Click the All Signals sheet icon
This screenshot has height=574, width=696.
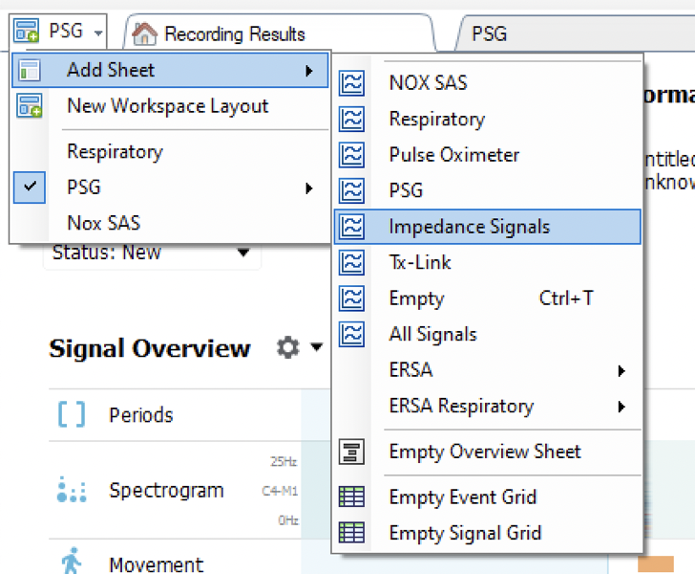[x=352, y=334]
